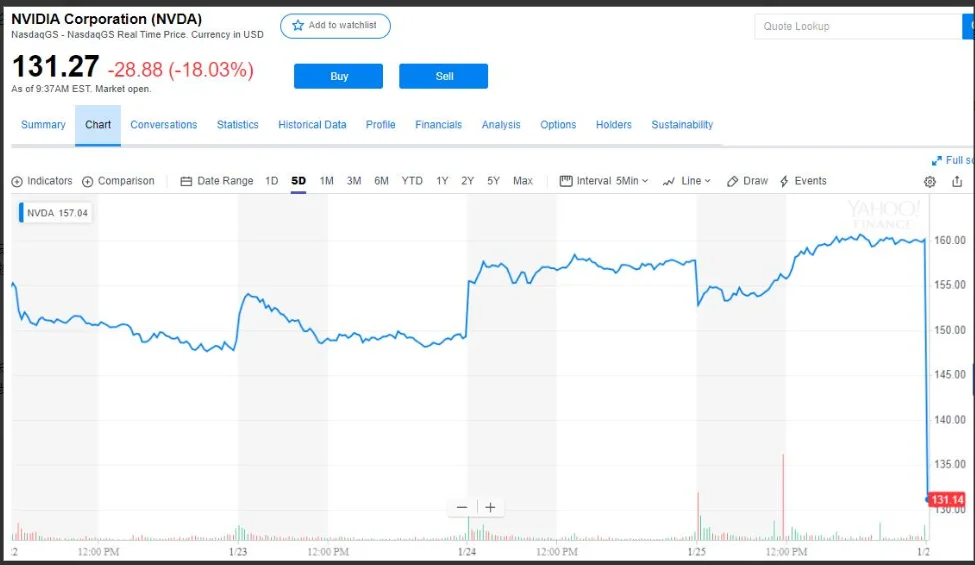
Task: Open the Conversations tab
Action: (x=164, y=125)
